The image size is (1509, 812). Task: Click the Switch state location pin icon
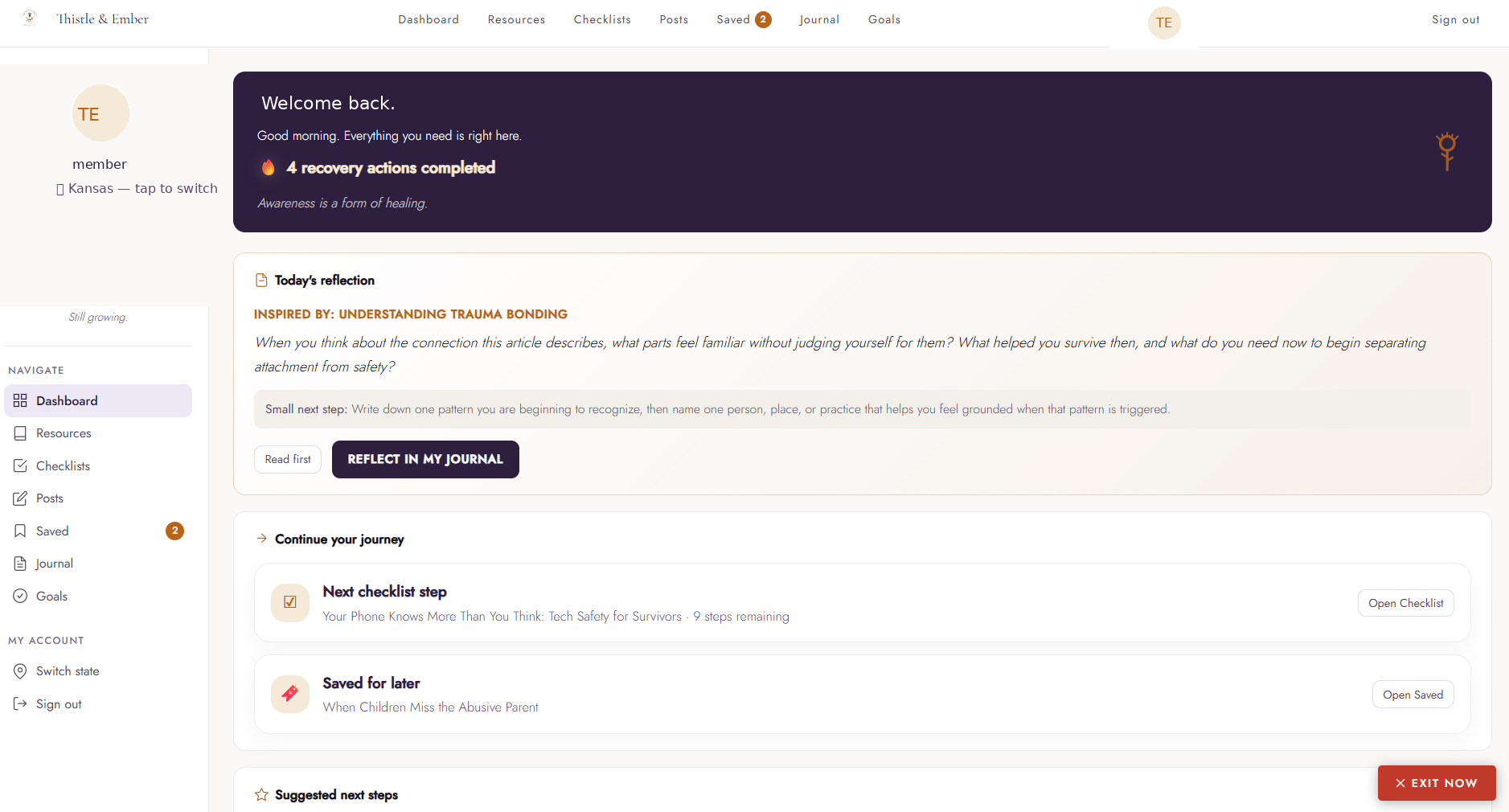click(x=20, y=671)
